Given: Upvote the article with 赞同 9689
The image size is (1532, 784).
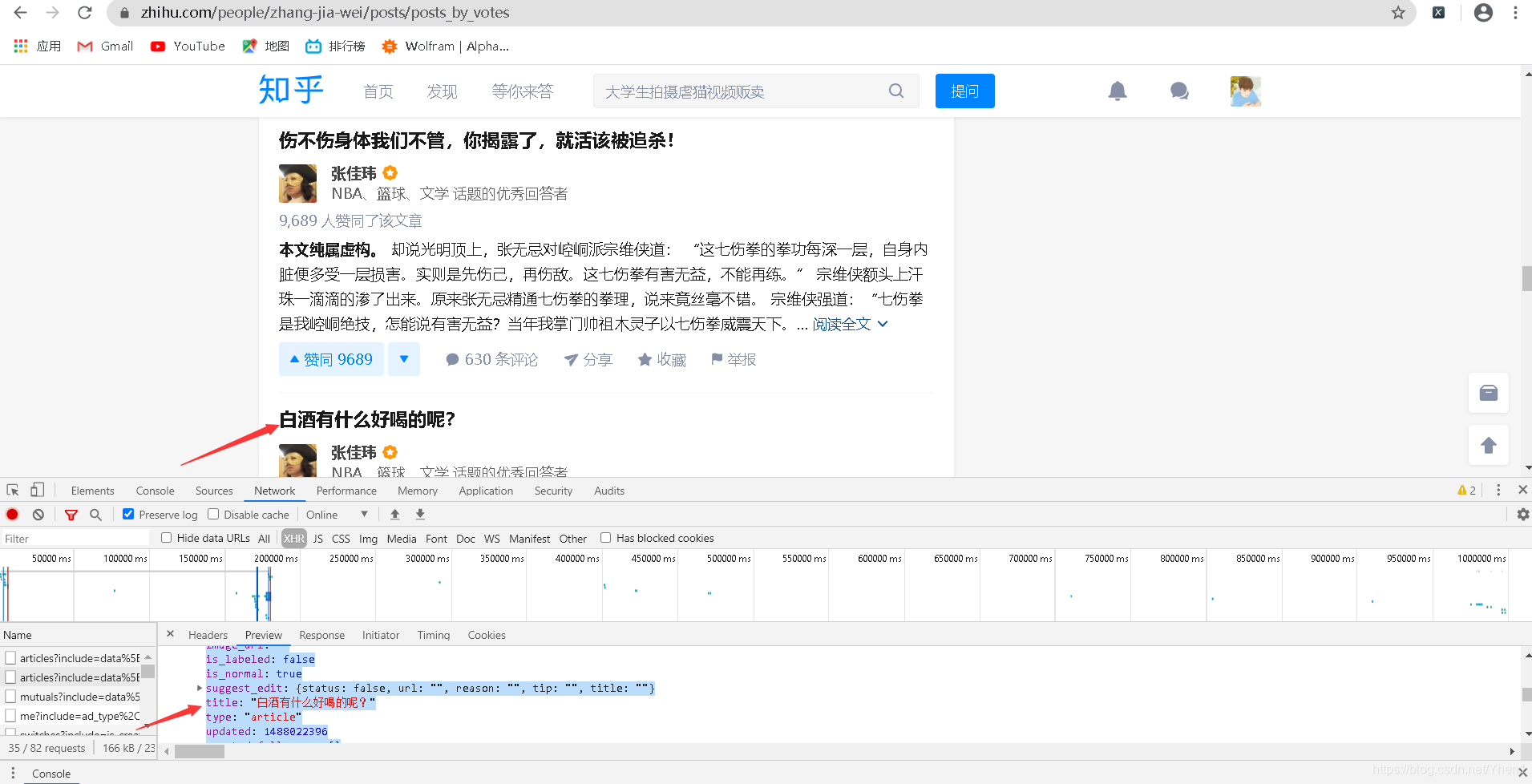Looking at the screenshot, I should [x=331, y=359].
